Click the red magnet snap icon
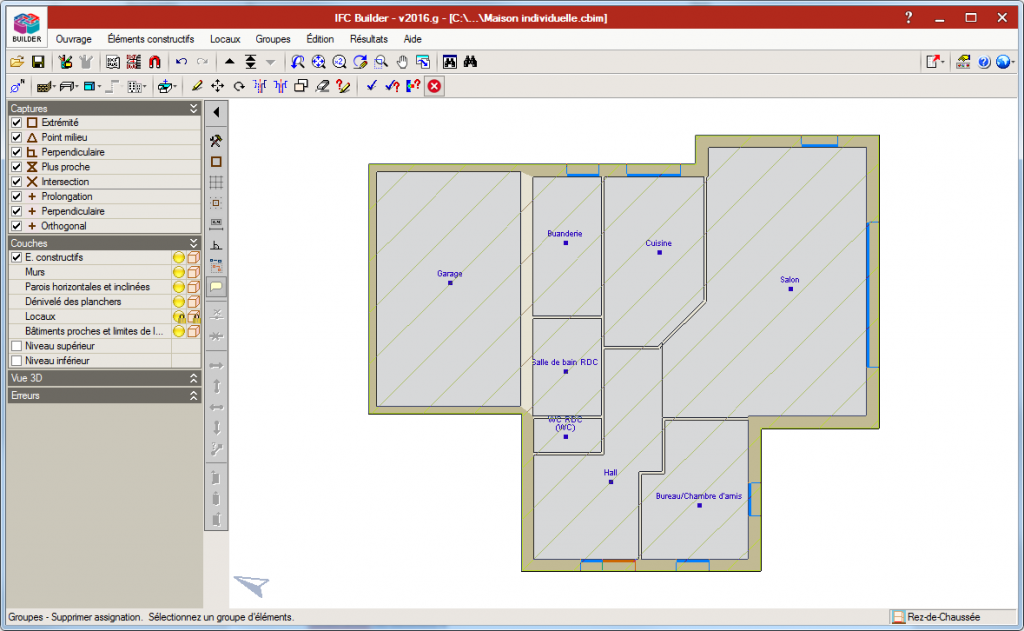 point(154,62)
